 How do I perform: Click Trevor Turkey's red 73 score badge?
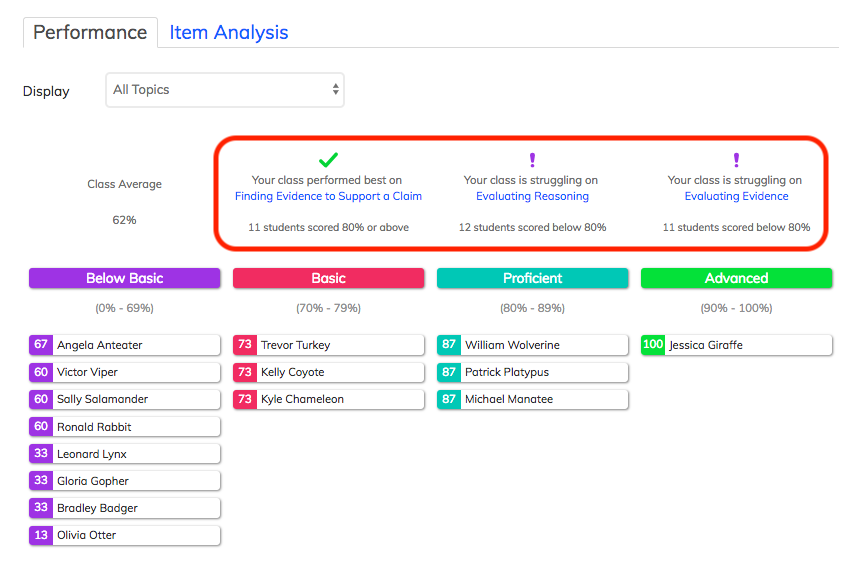tap(245, 344)
